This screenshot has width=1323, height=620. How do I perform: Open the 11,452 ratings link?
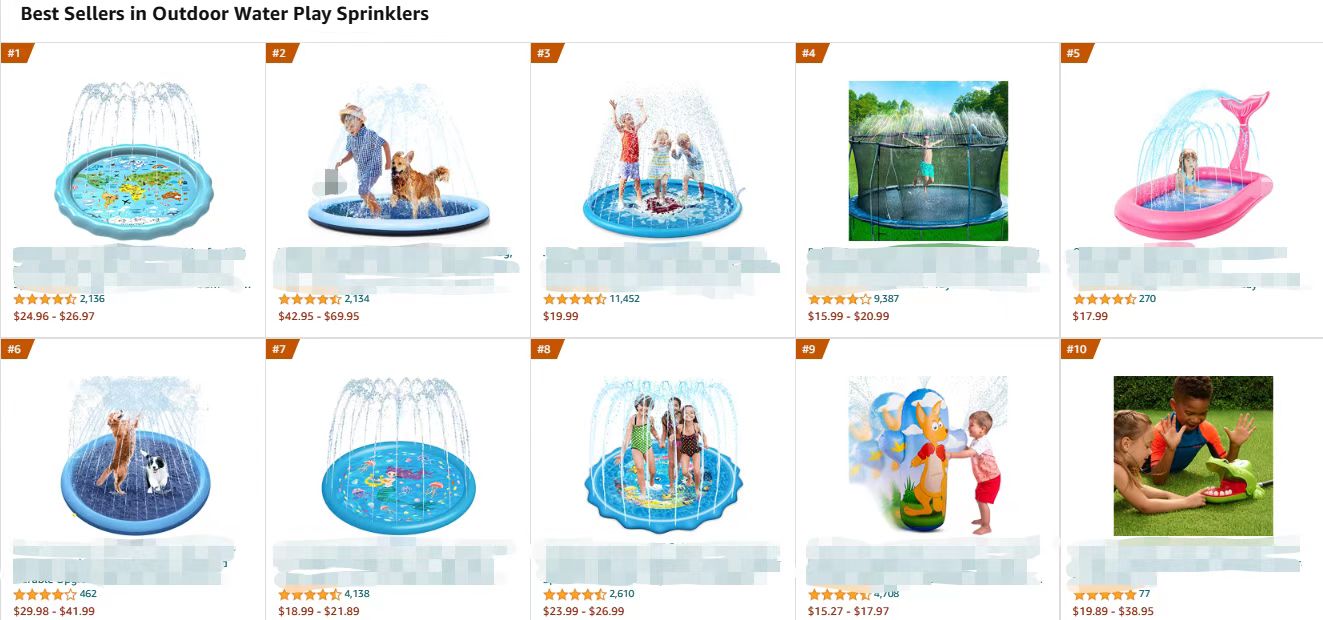[624, 299]
